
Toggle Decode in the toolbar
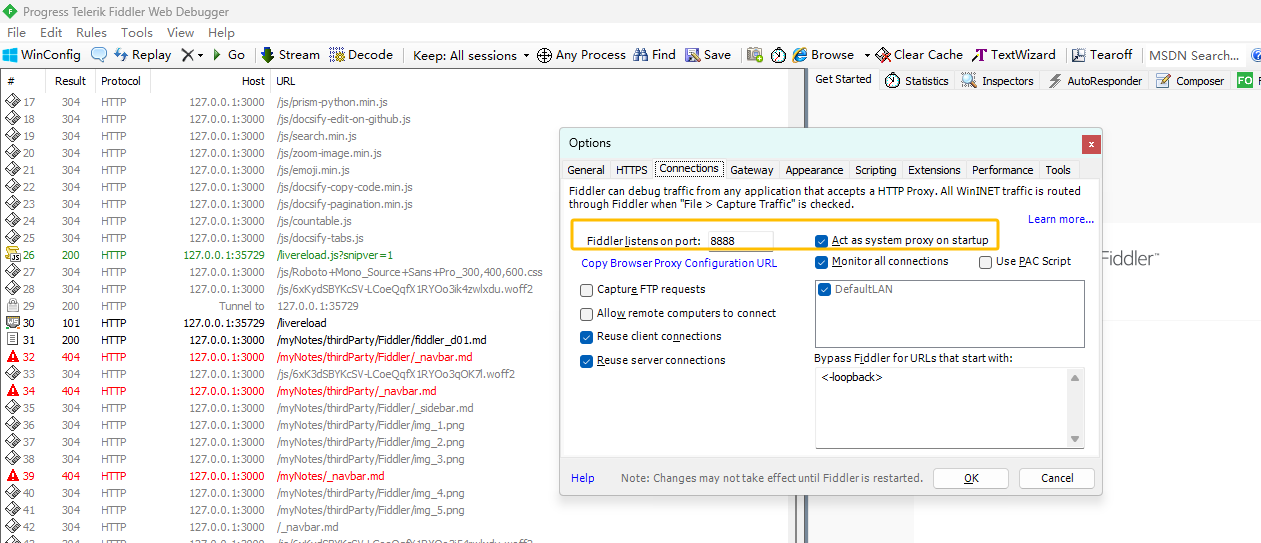coord(361,55)
